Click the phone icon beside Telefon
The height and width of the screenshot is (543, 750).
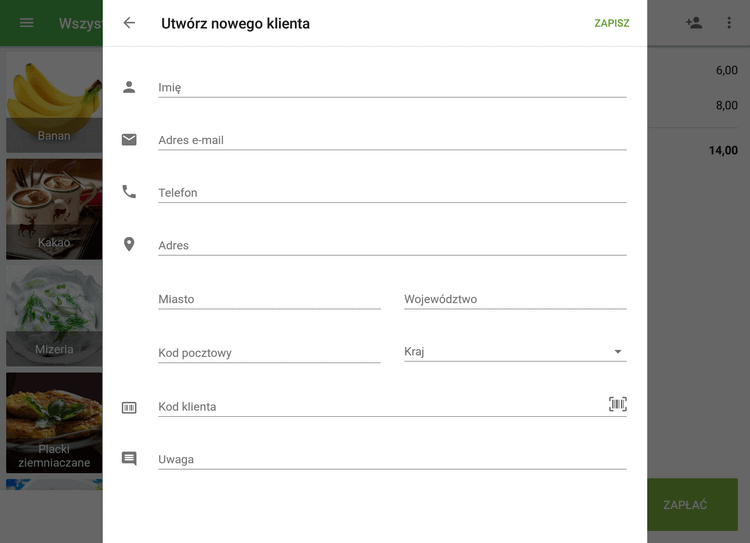tap(129, 192)
